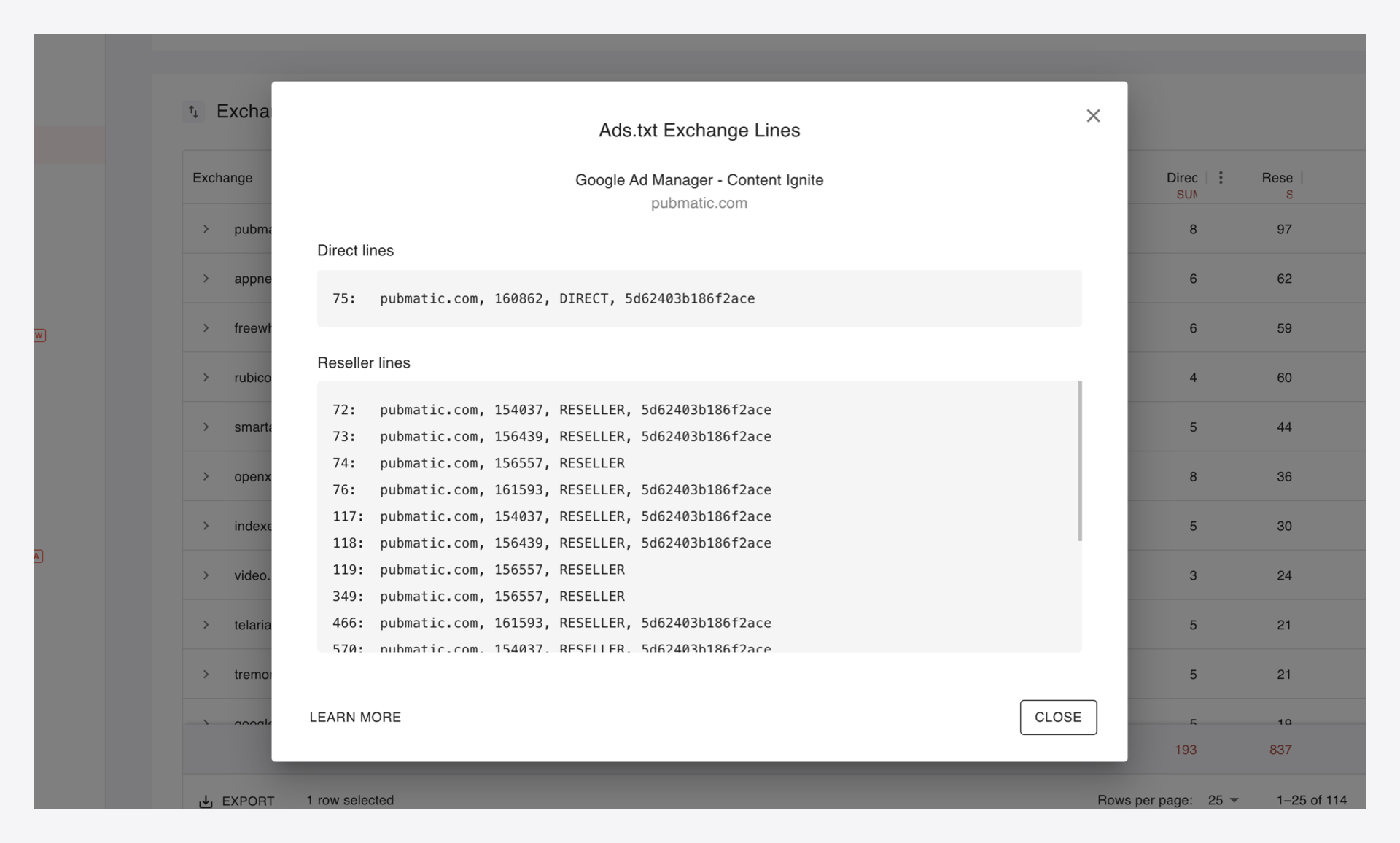Click the EXPORT download icon
Viewport: 1400px width, 843px height.
(x=206, y=801)
